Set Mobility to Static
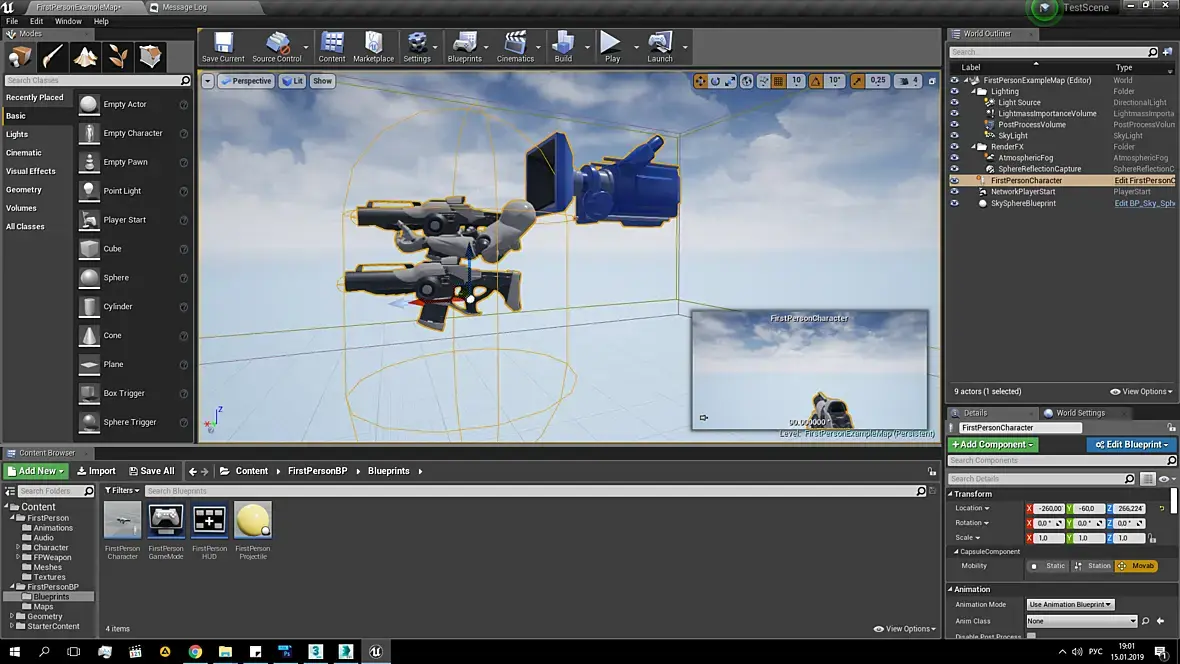This screenshot has width=1180, height=664. pos(1049,566)
